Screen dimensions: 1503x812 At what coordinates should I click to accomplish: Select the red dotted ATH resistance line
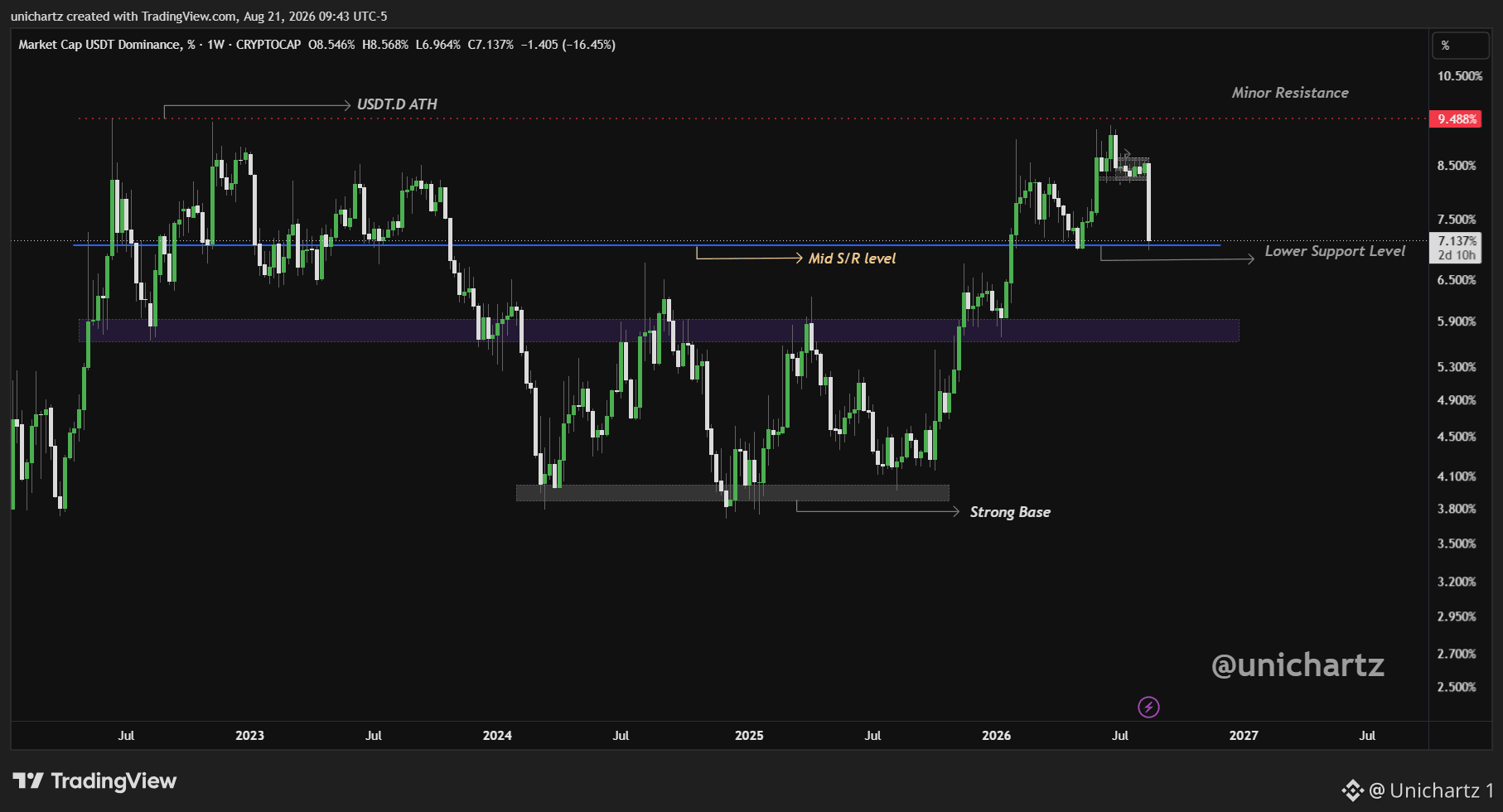[752, 118]
